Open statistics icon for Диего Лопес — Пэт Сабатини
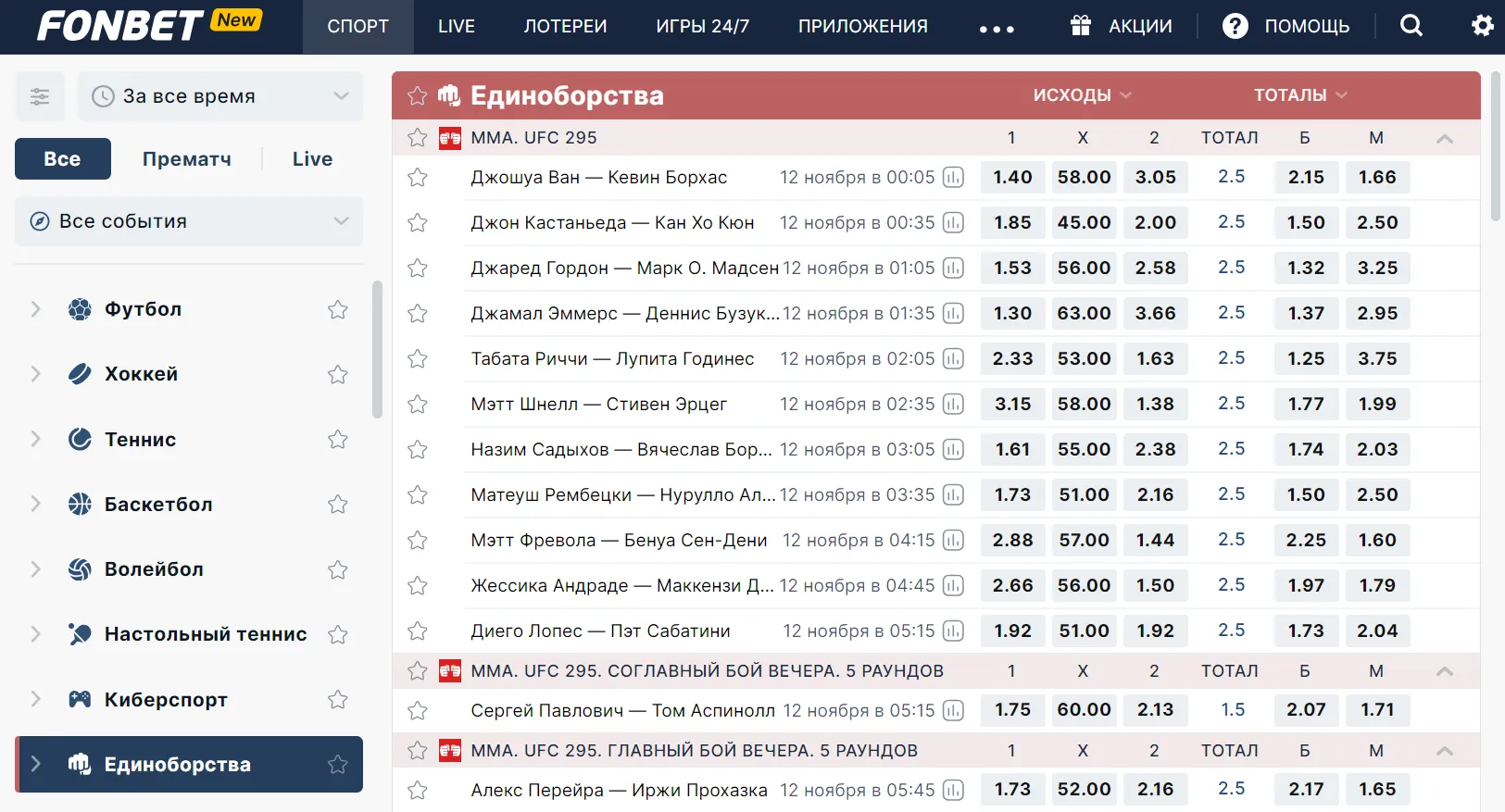 tap(953, 631)
